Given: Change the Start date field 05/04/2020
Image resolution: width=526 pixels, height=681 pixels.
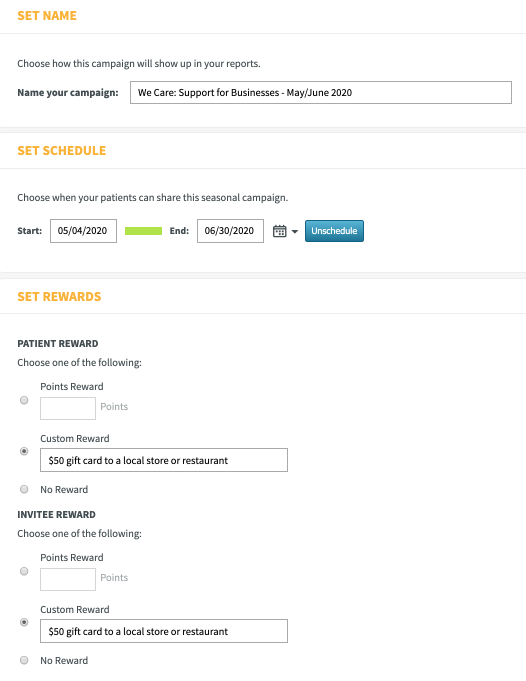Looking at the screenshot, I should (83, 231).
